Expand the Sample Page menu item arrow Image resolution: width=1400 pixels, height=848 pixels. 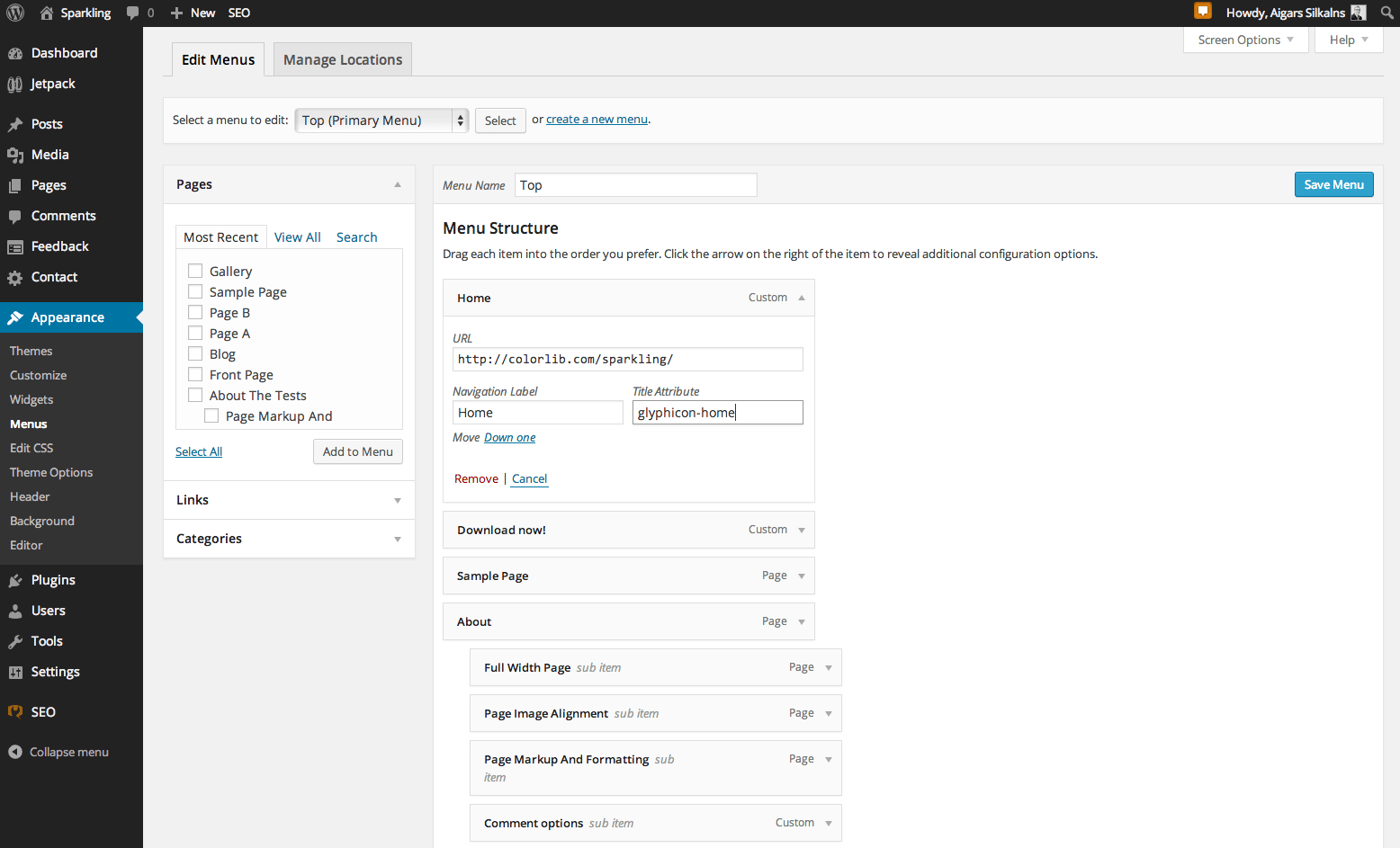coord(802,576)
